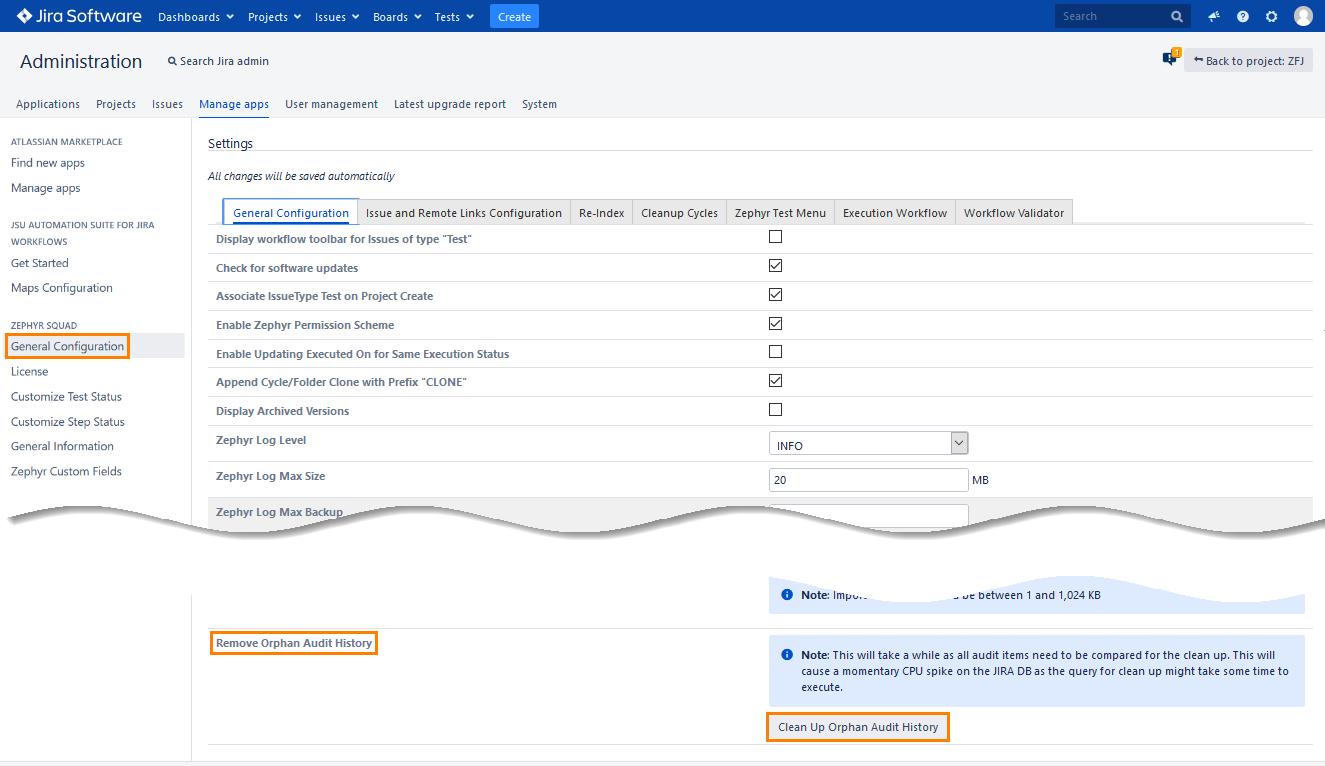Click the Remove Orphan Audit History label
The width and height of the screenshot is (1325, 766).
pos(294,643)
